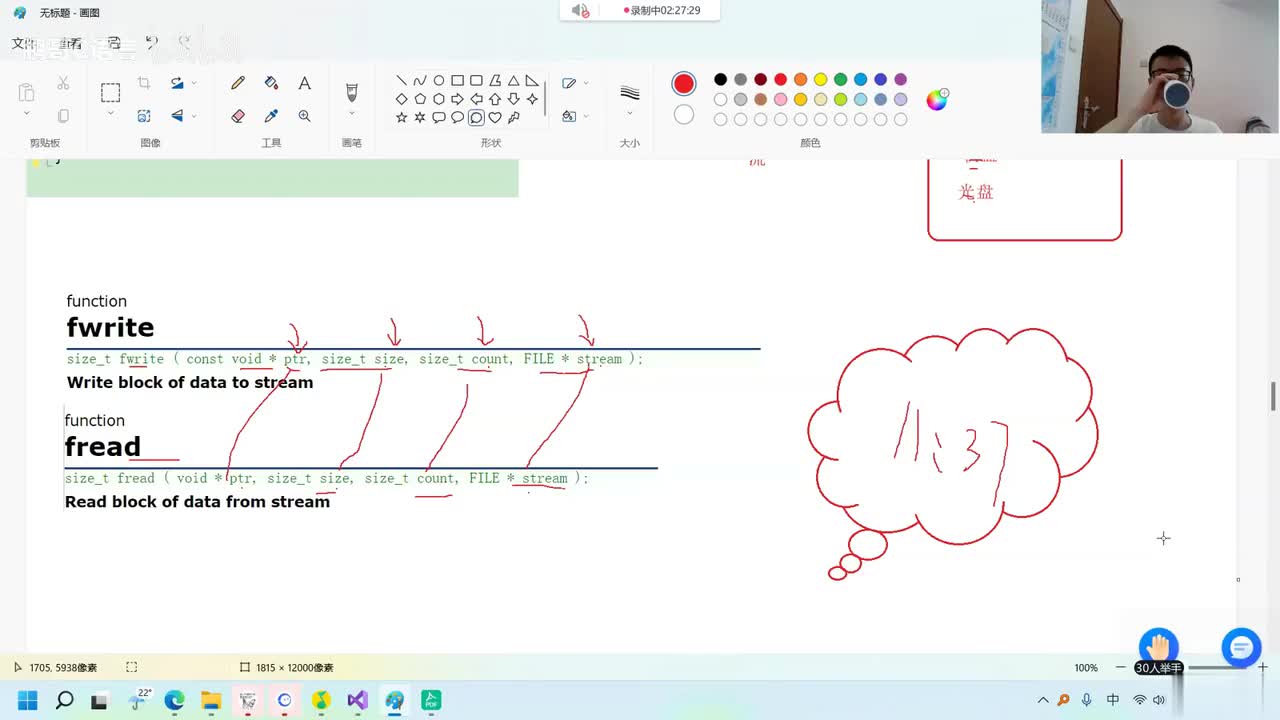1280x720 pixels.
Task: Pick the orange color swatch
Action: click(800, 79)
